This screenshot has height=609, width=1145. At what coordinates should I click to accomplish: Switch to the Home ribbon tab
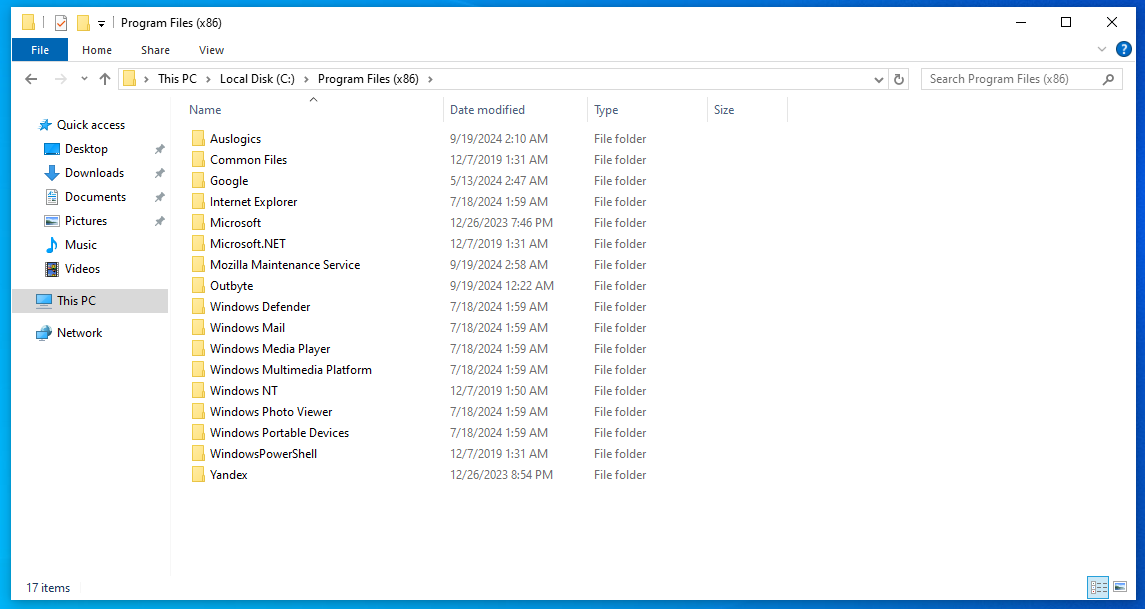pos(97,50)
